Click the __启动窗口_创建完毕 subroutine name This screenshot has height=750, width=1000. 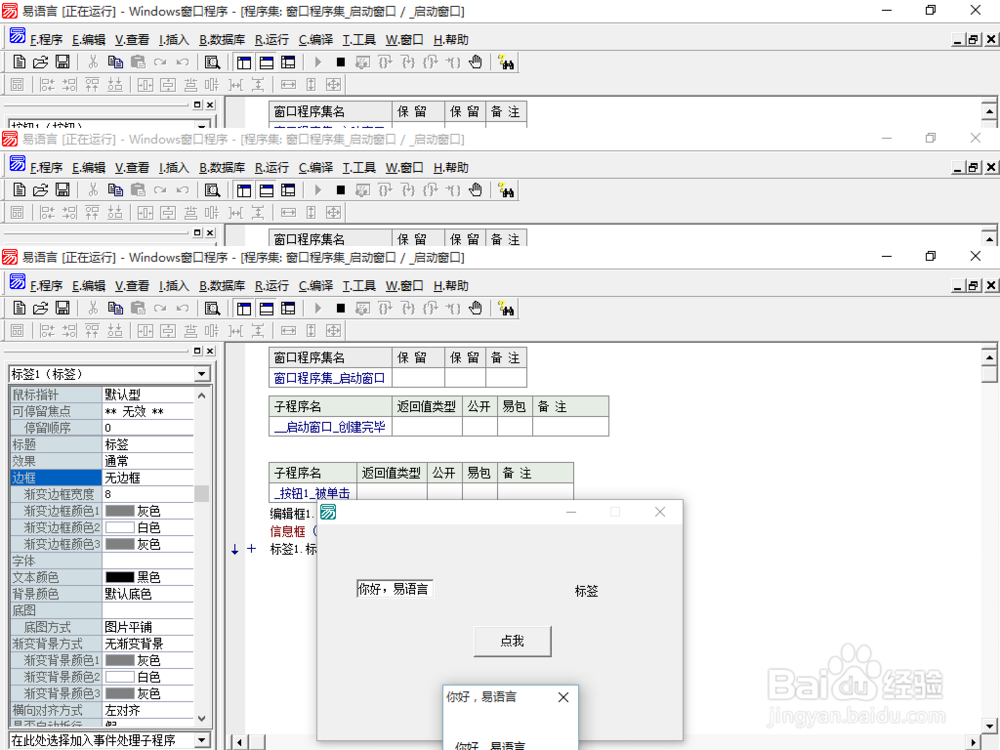[329, 427]
